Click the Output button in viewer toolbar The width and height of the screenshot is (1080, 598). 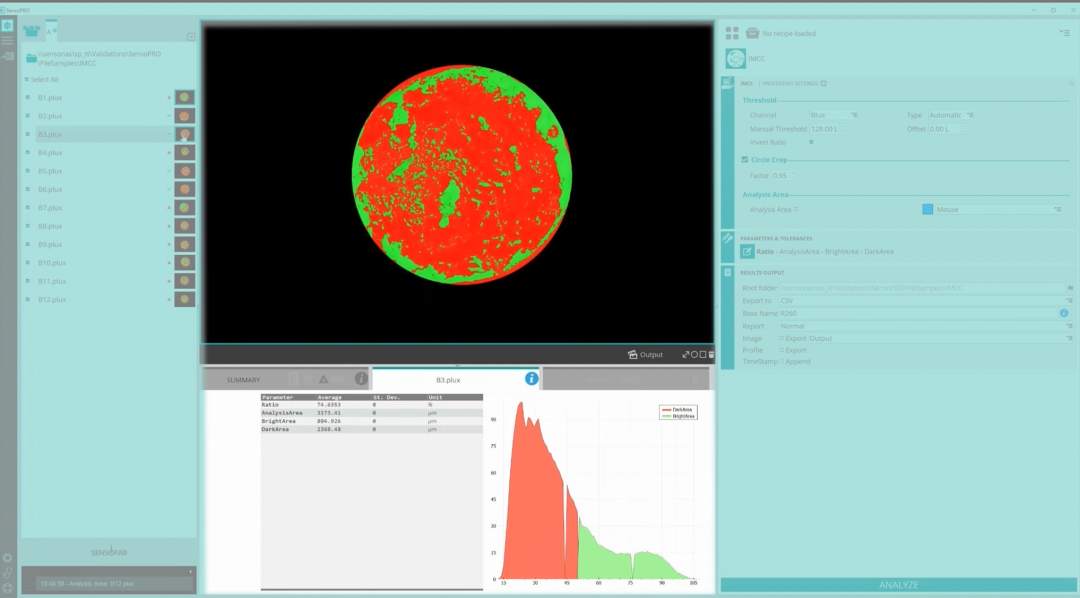(645, 355)
